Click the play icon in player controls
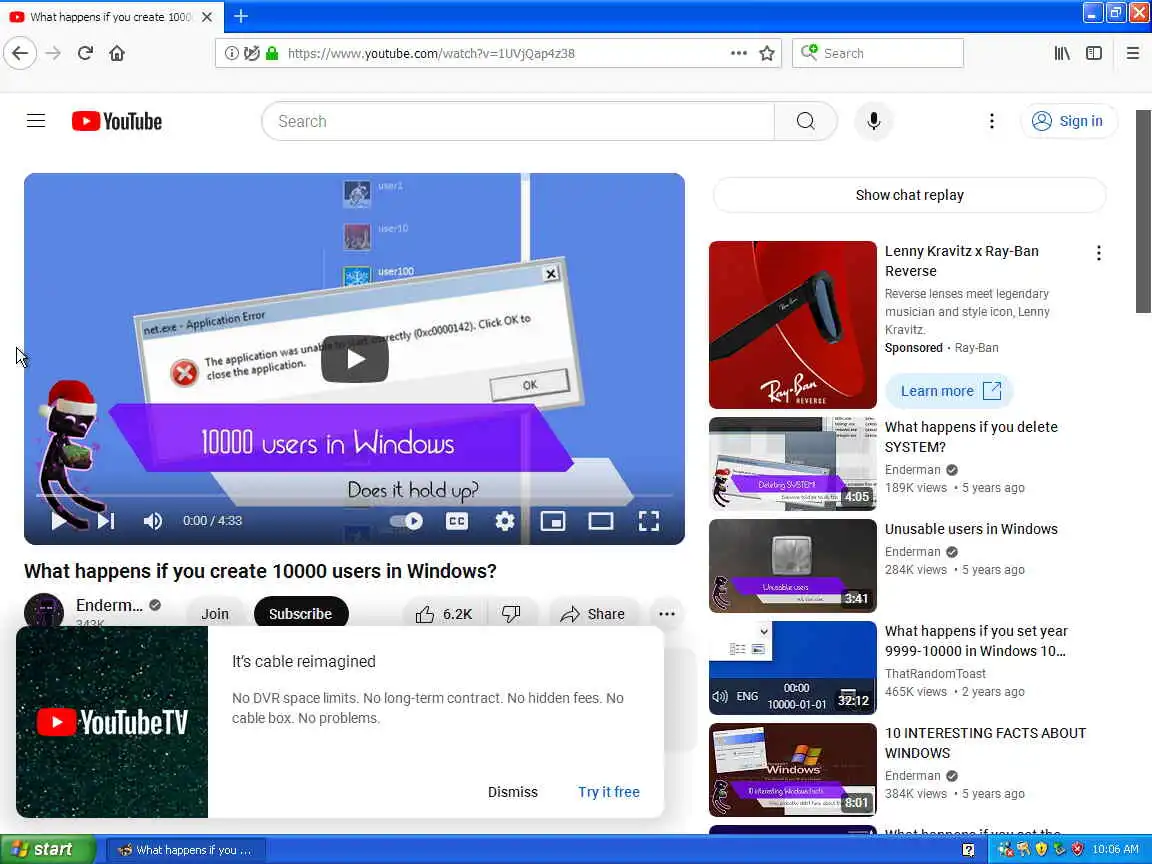The image size is (1152, 864). (59, 521)
